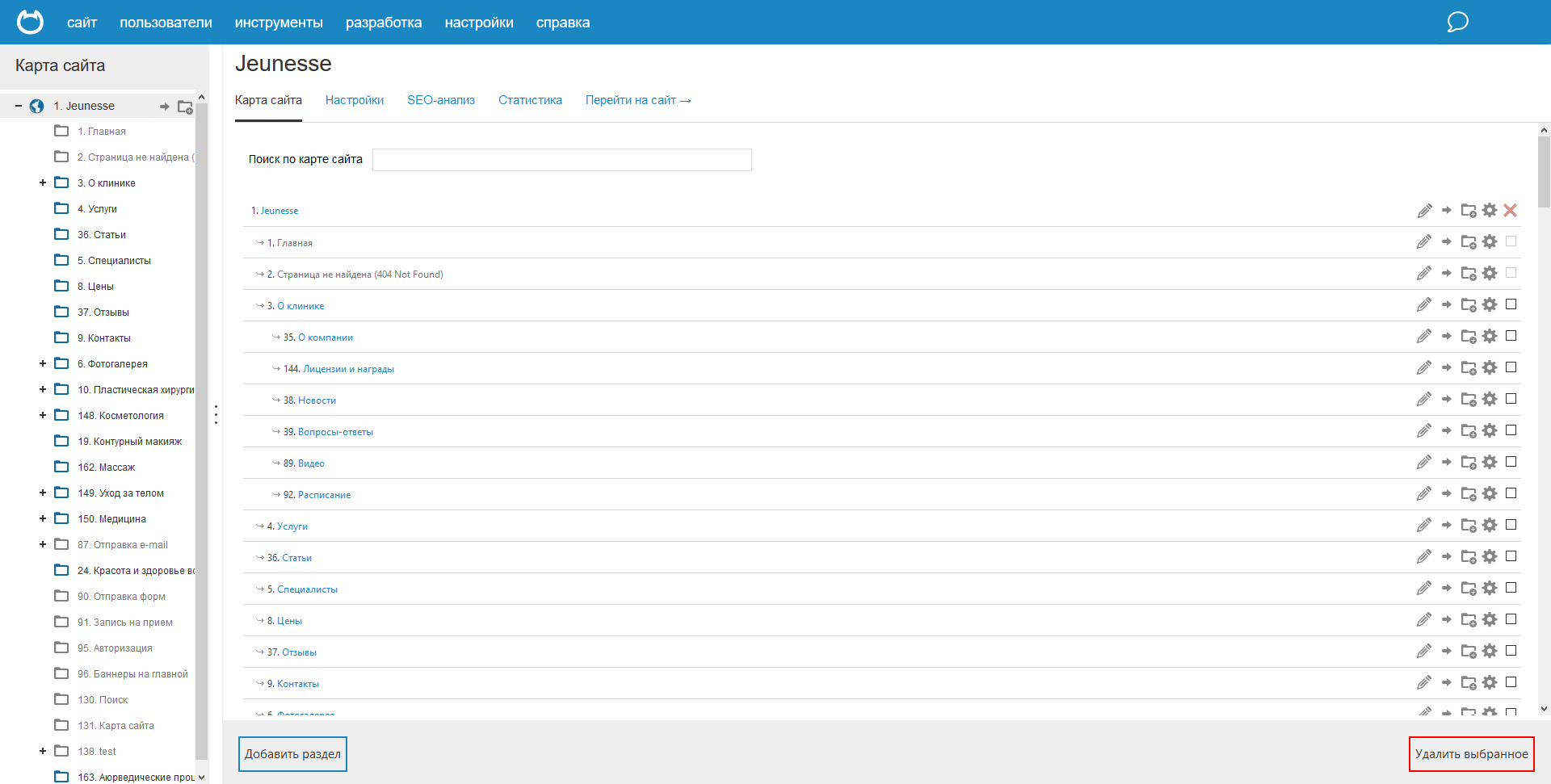
Task: Open the разработка menu
Action: pyautogui.click(x=384, y=23)
